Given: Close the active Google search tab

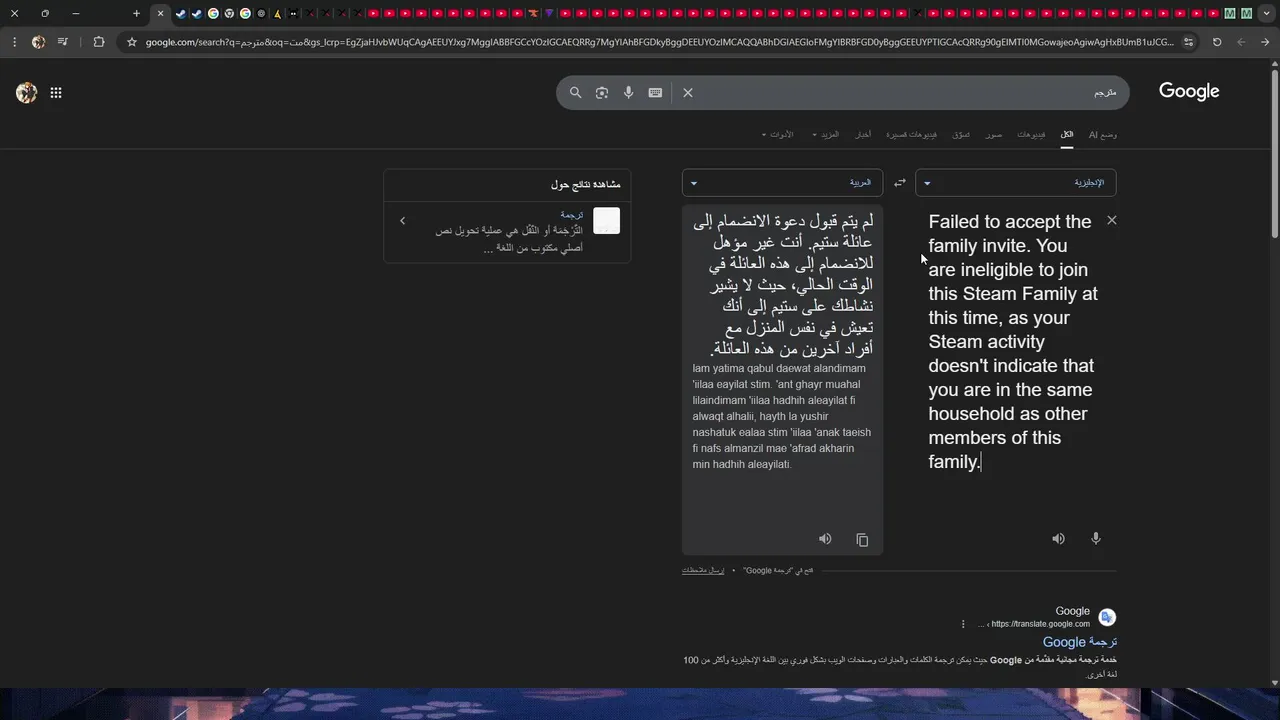Looking at the screenshot, I should click(x=160, y=13).
